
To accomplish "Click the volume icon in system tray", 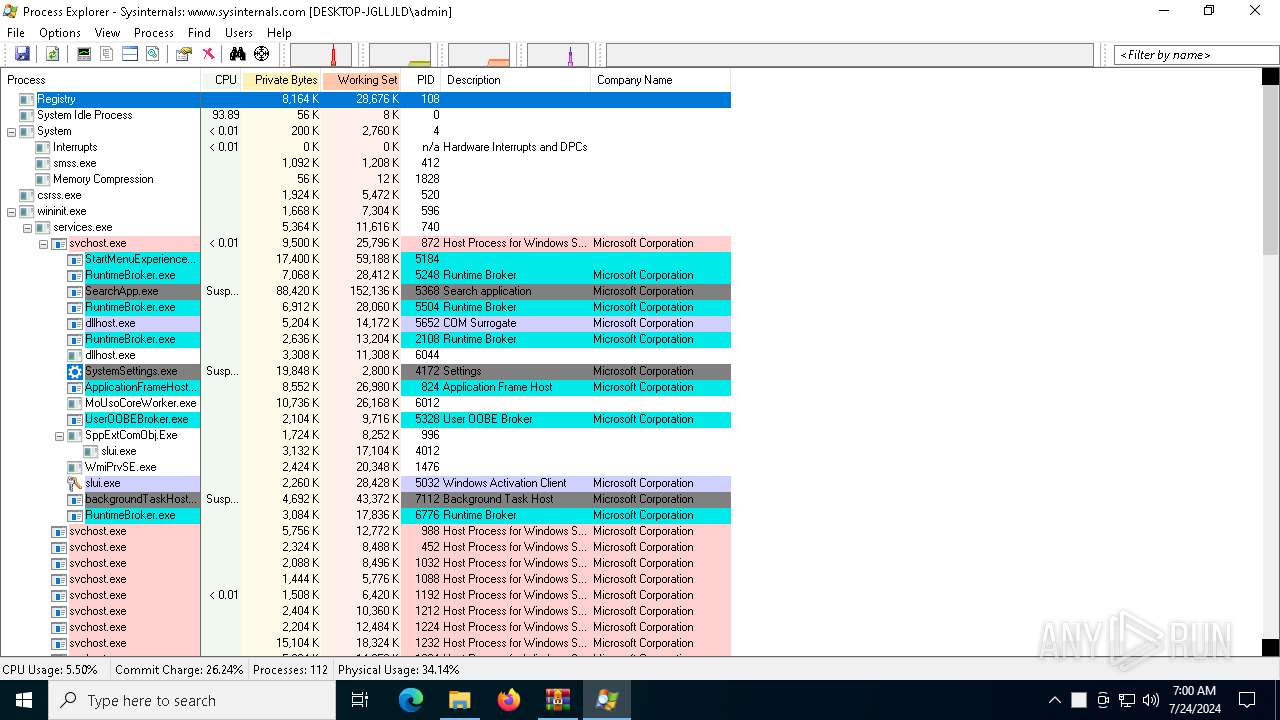I will (1151, 700).
